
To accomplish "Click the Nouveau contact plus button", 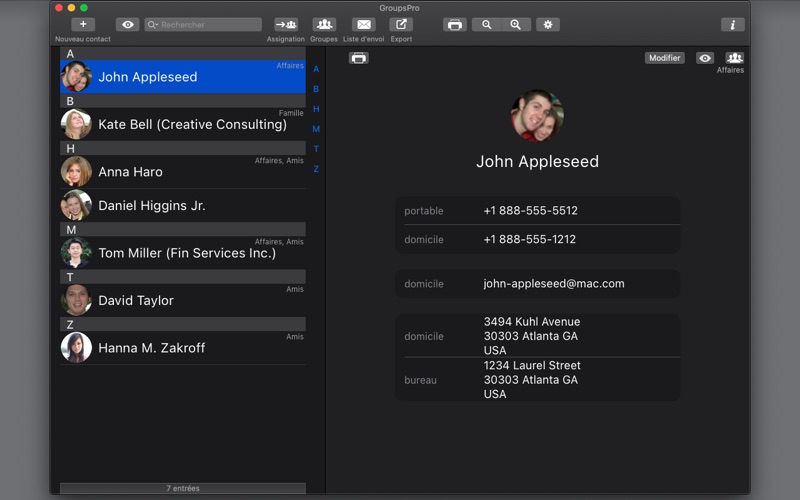I will pyautogui.click(x=83, y=24).
